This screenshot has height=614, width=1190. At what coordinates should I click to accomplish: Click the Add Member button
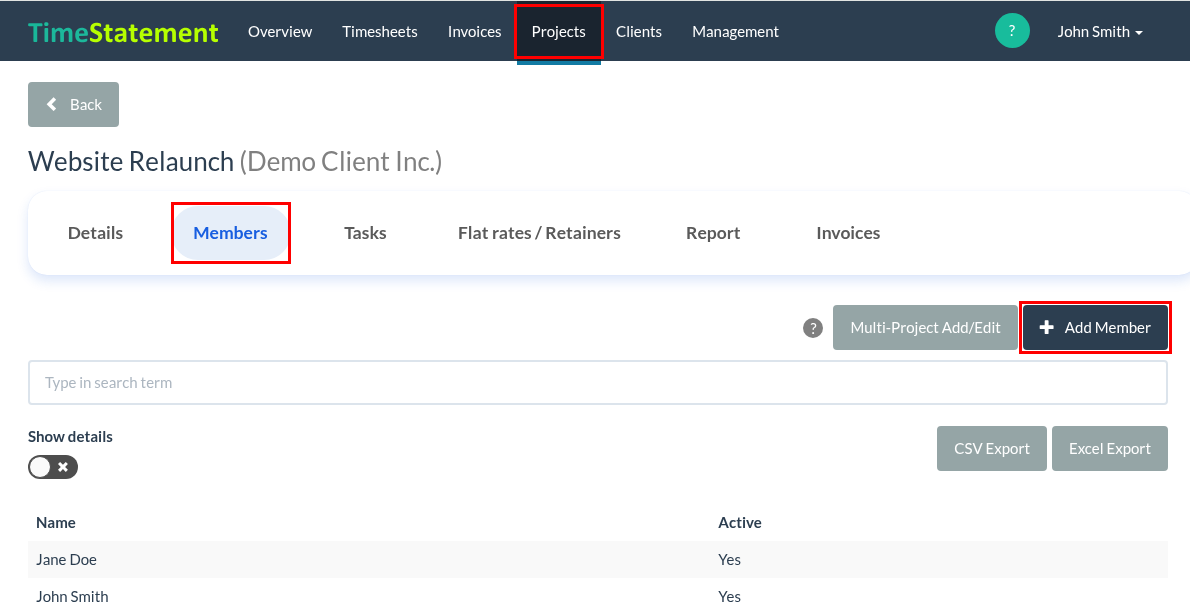[x=1095, y=328]
